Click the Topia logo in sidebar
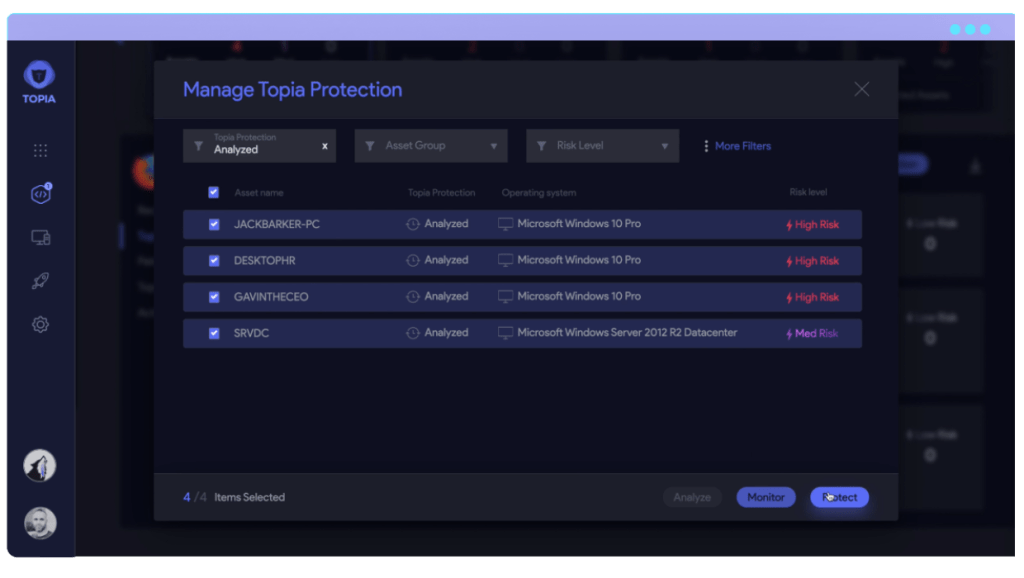Image resolution: width=1024 pixels, height=578 pixels. (x=40, y=80)
